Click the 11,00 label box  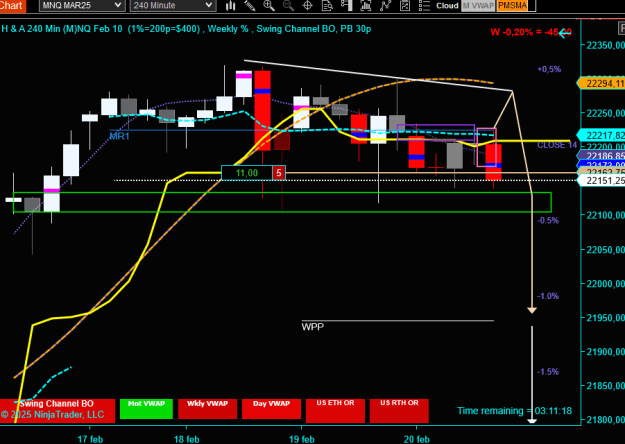(247, 173)
